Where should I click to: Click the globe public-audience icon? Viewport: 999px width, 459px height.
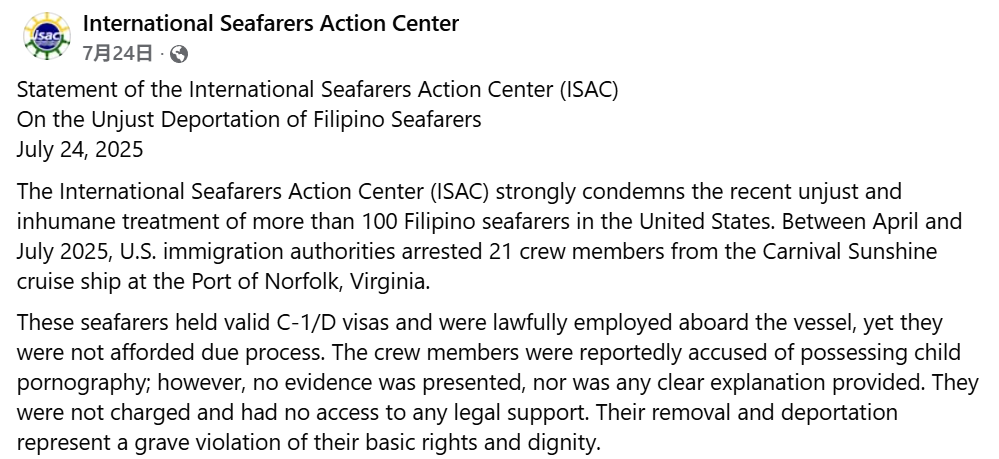point(179,53)
